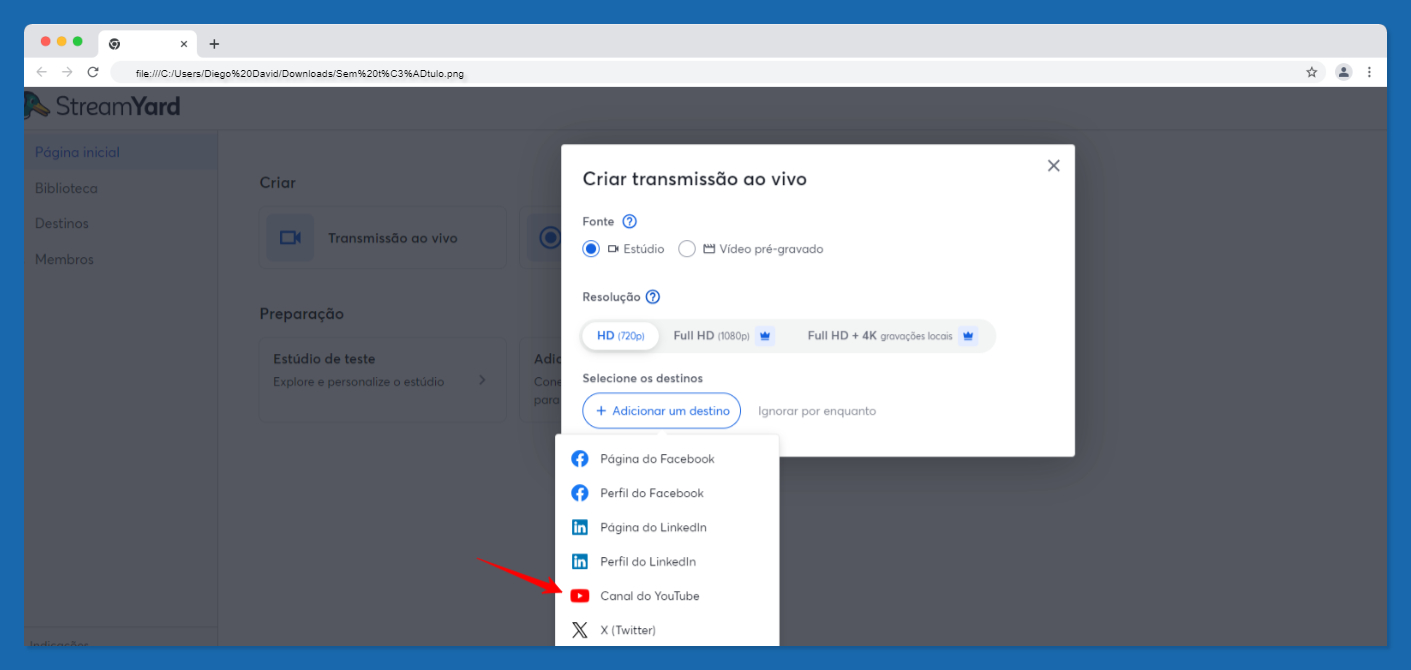Click the chevron on Estúdio de teste
The height and width of the screenshot is (670, 1411).
coord(482,381)
